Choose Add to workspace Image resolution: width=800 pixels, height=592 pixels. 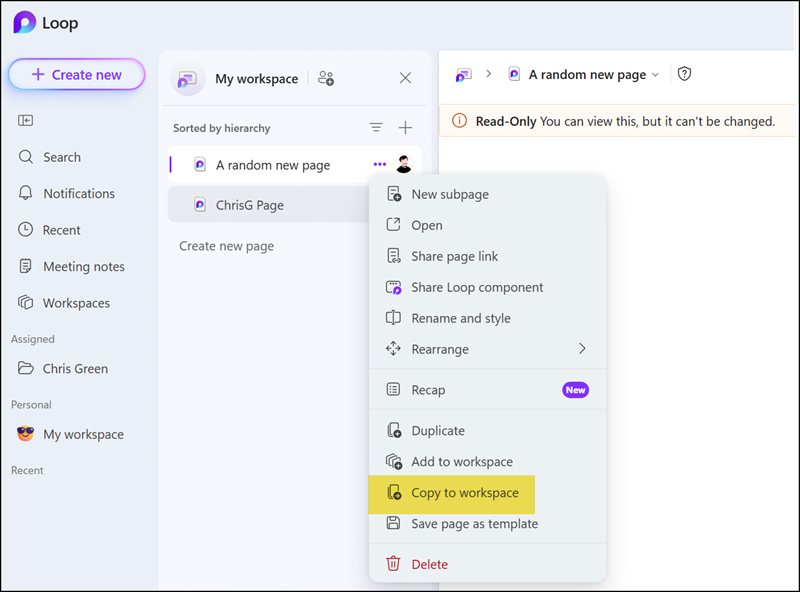click(487, 462)
